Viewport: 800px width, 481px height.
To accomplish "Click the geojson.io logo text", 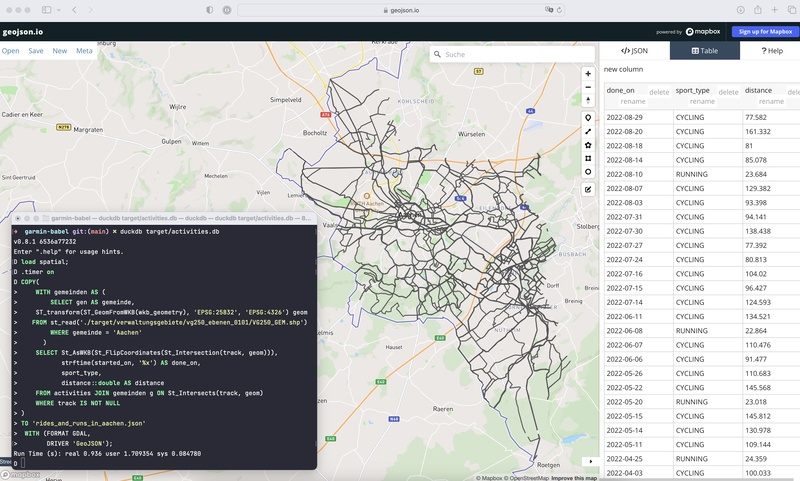I will click(x=23, y=32).
